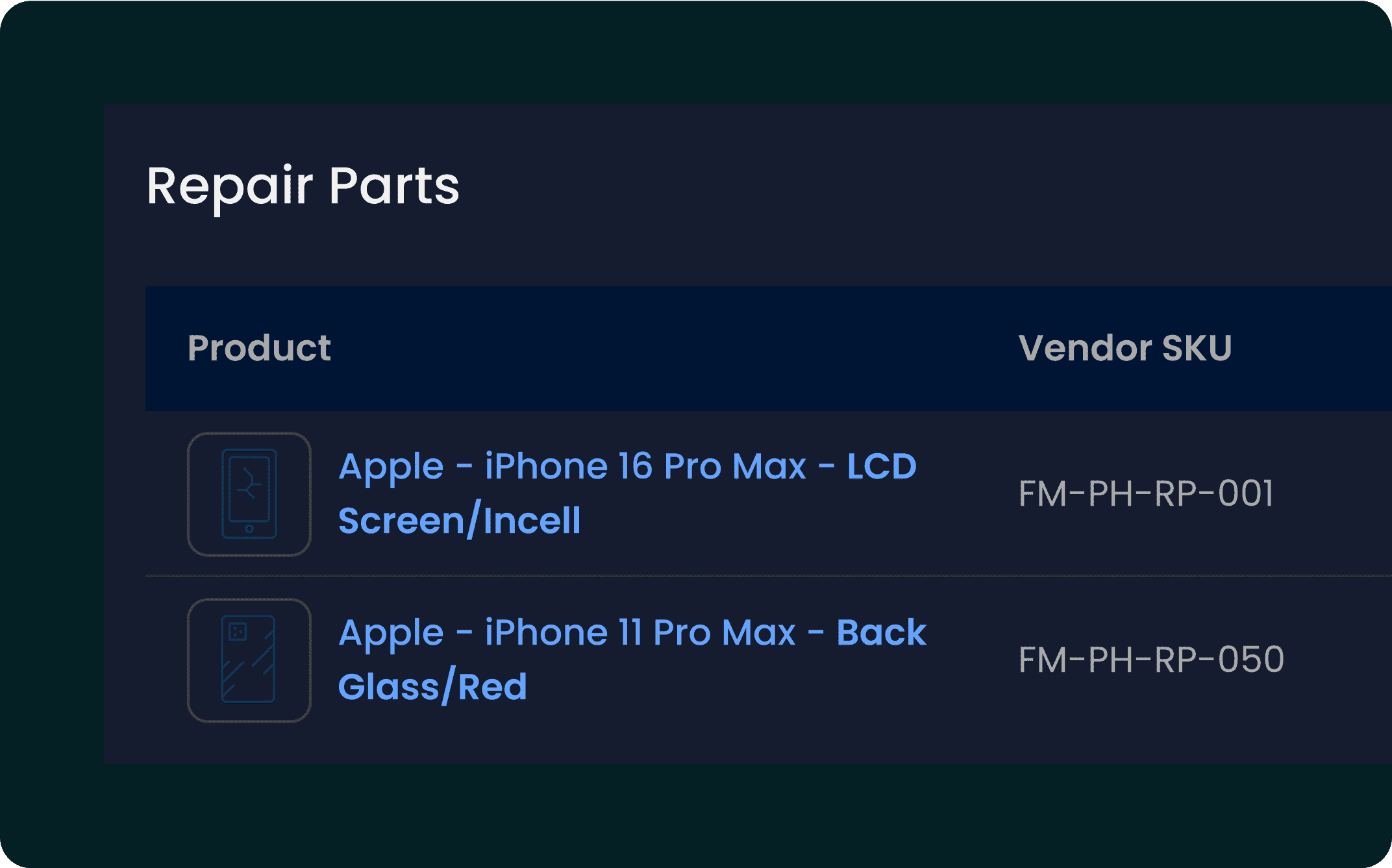Click the "iPhone 11 Pro Max" model name

640,633
